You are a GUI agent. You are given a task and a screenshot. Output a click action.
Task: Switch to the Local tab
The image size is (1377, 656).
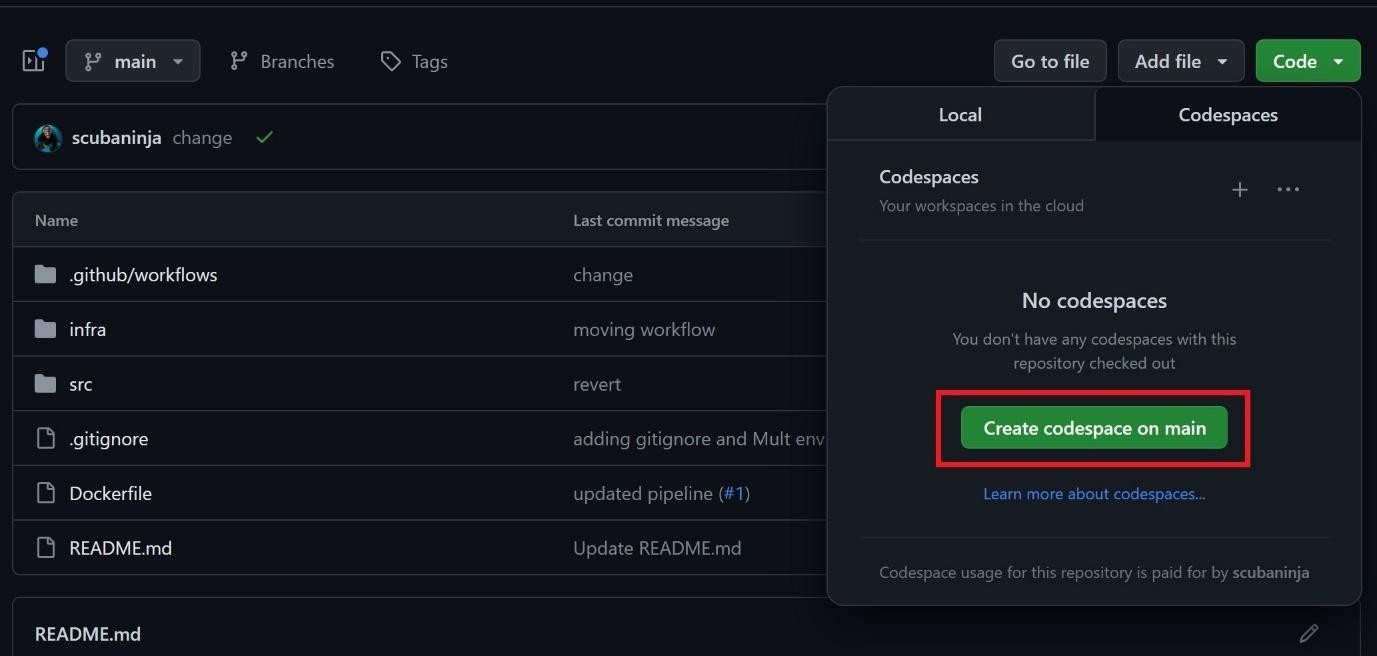tap(960, 115)
